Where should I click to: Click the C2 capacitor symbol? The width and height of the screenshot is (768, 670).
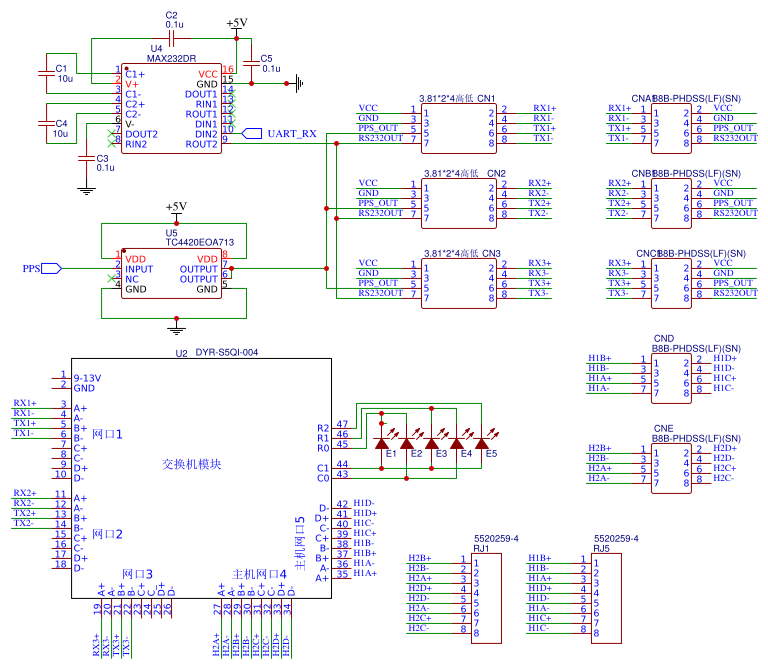tap(171, 38)
